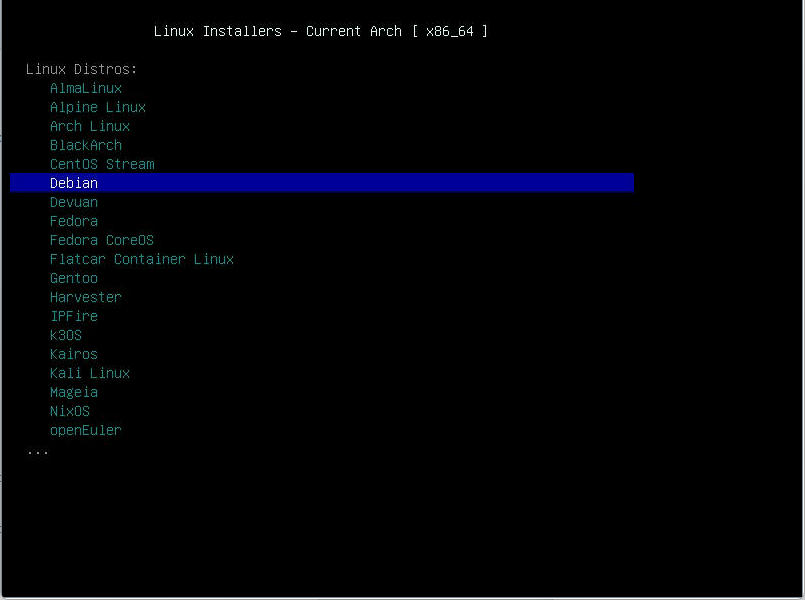This screenshot has width=805, height=600.
Task: Open the IPFire installer entry
Action: pyautogui.click(x=74, y=316)
